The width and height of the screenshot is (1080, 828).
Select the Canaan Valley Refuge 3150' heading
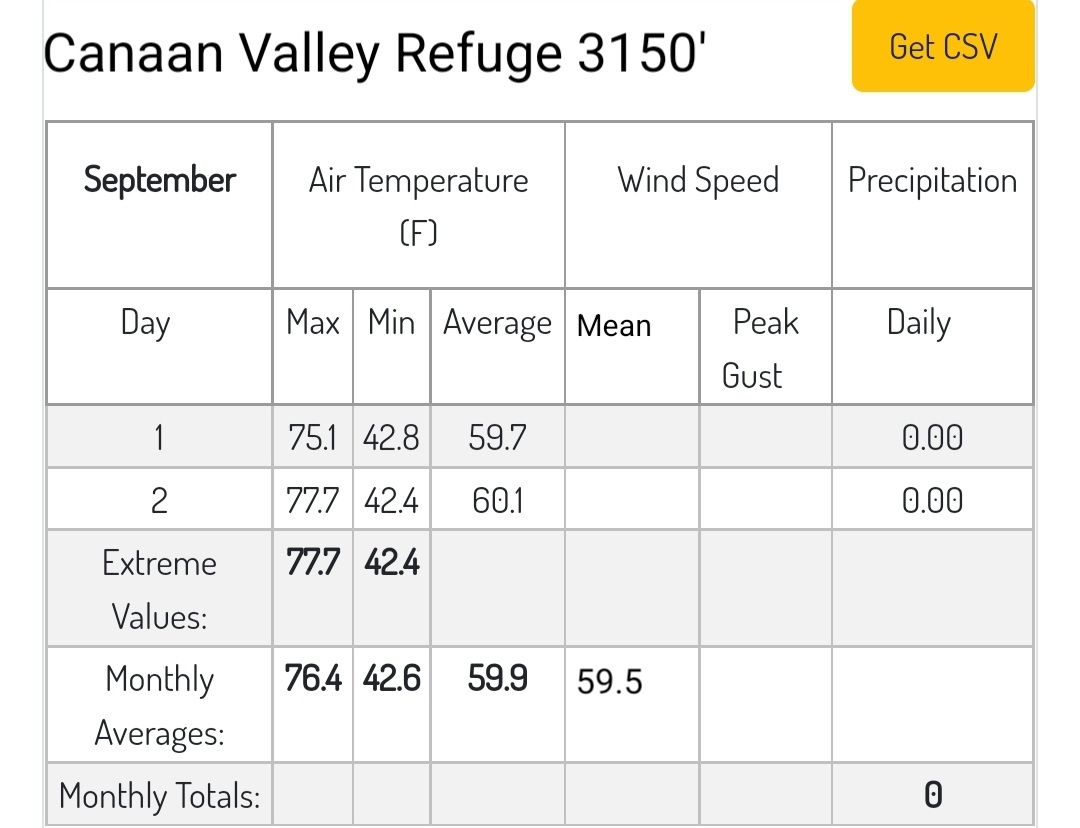tap(375, 54)
